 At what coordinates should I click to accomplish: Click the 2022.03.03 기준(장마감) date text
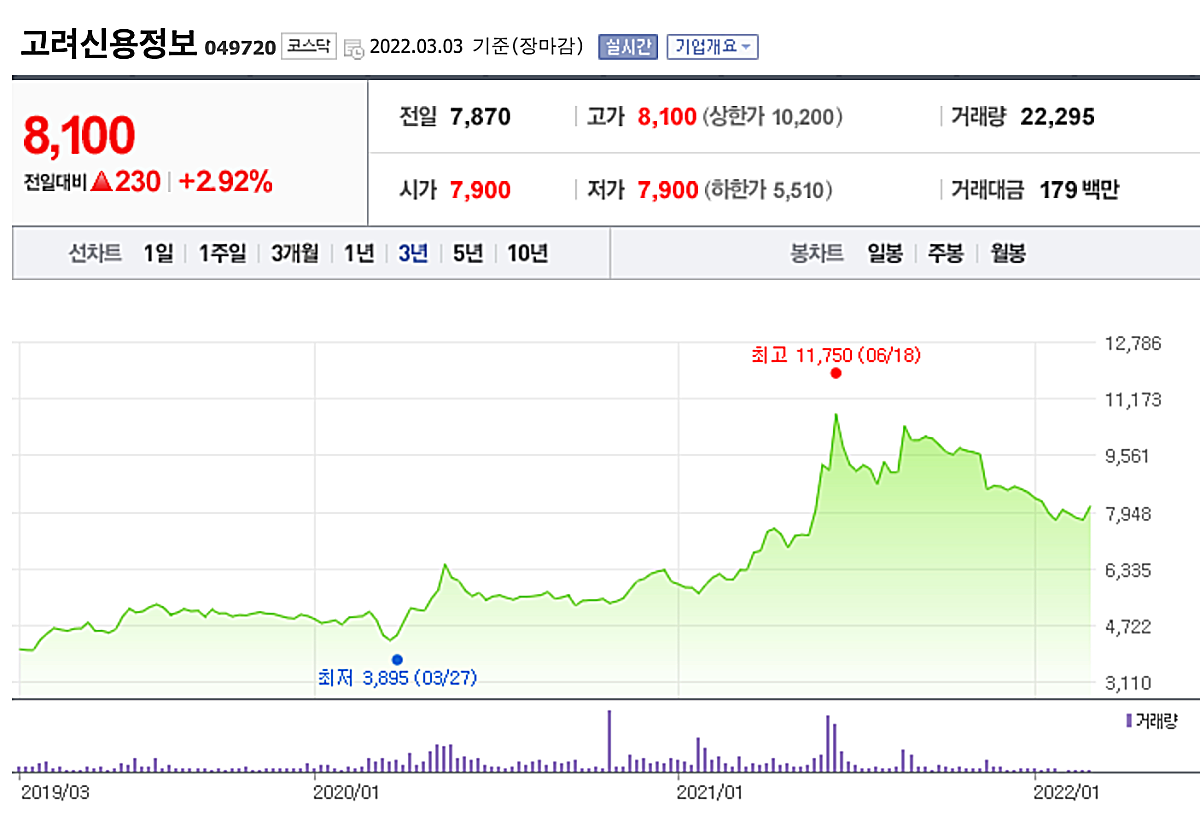(x=476, y=47)
